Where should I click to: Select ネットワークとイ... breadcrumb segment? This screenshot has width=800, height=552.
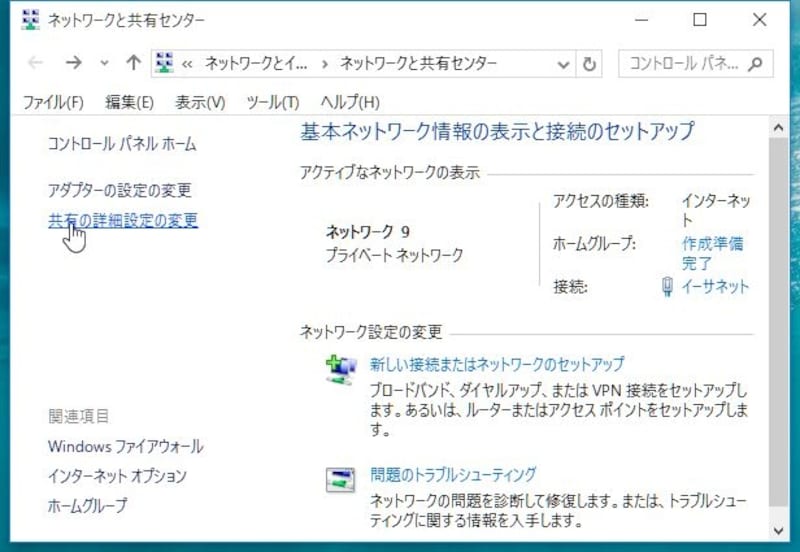click(256, 63)
